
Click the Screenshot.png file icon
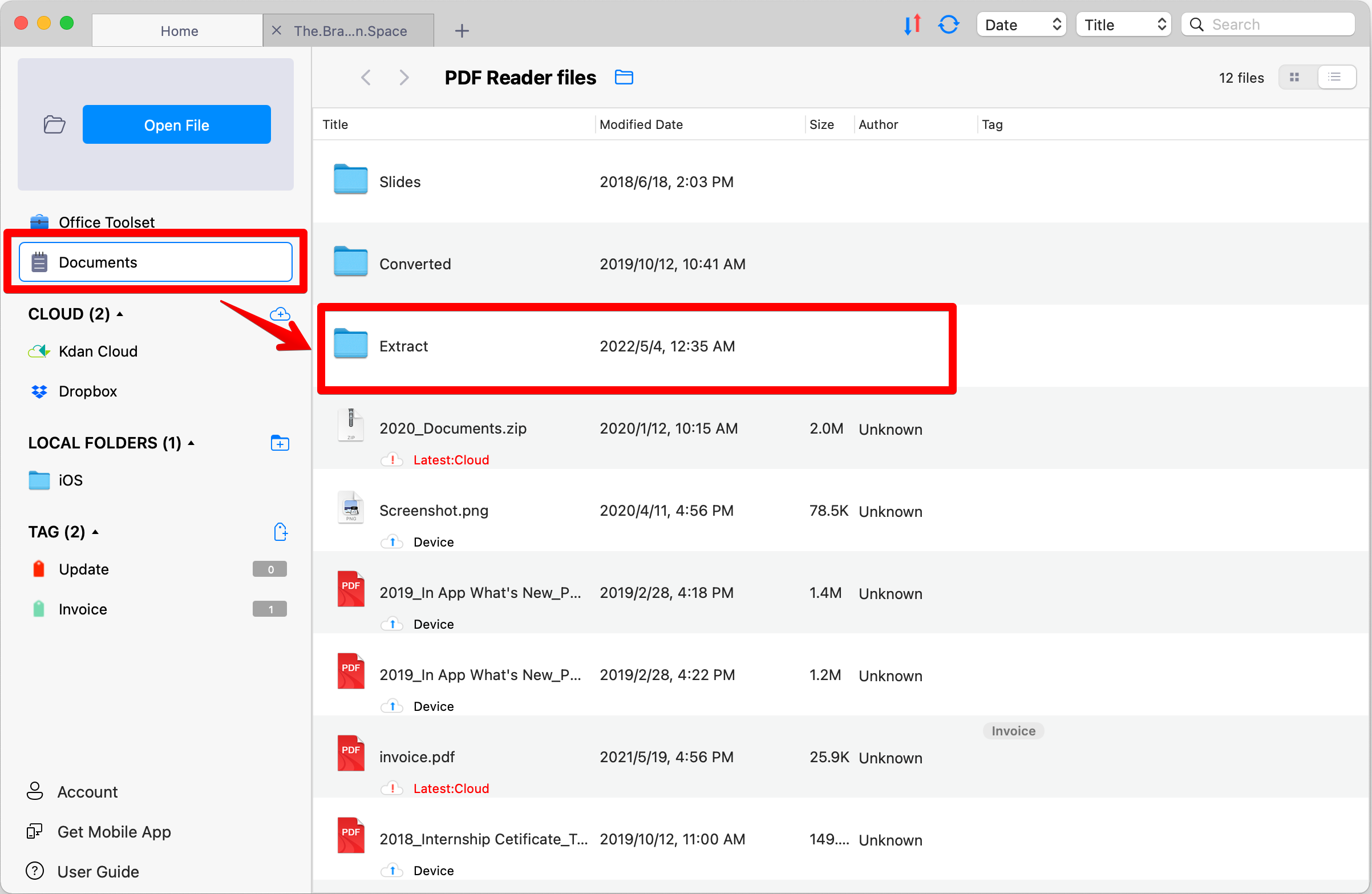tap(350, 507)
